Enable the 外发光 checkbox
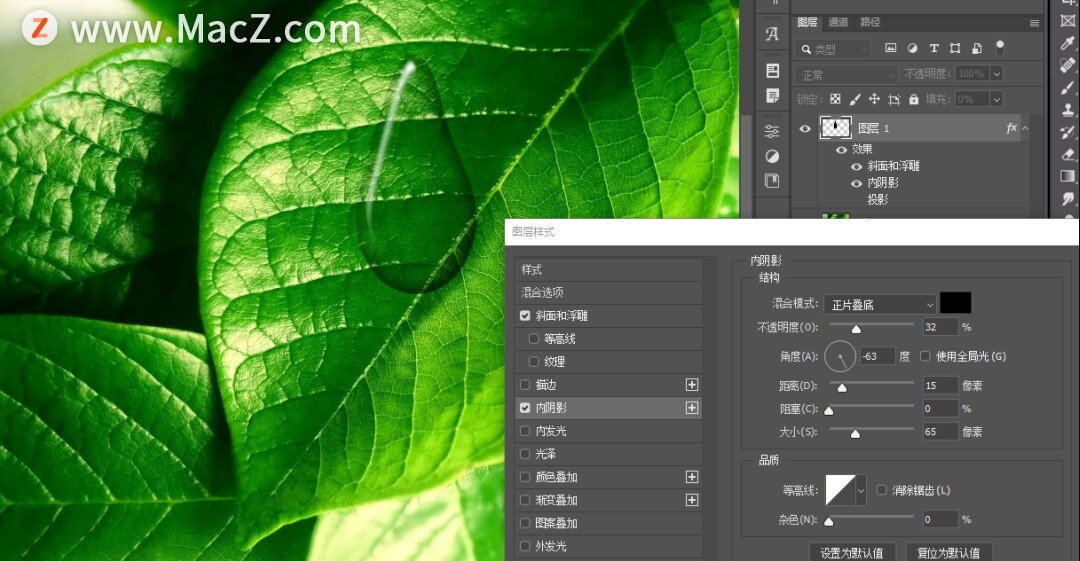Screen dimensions: 1080x561 (525, 546)
